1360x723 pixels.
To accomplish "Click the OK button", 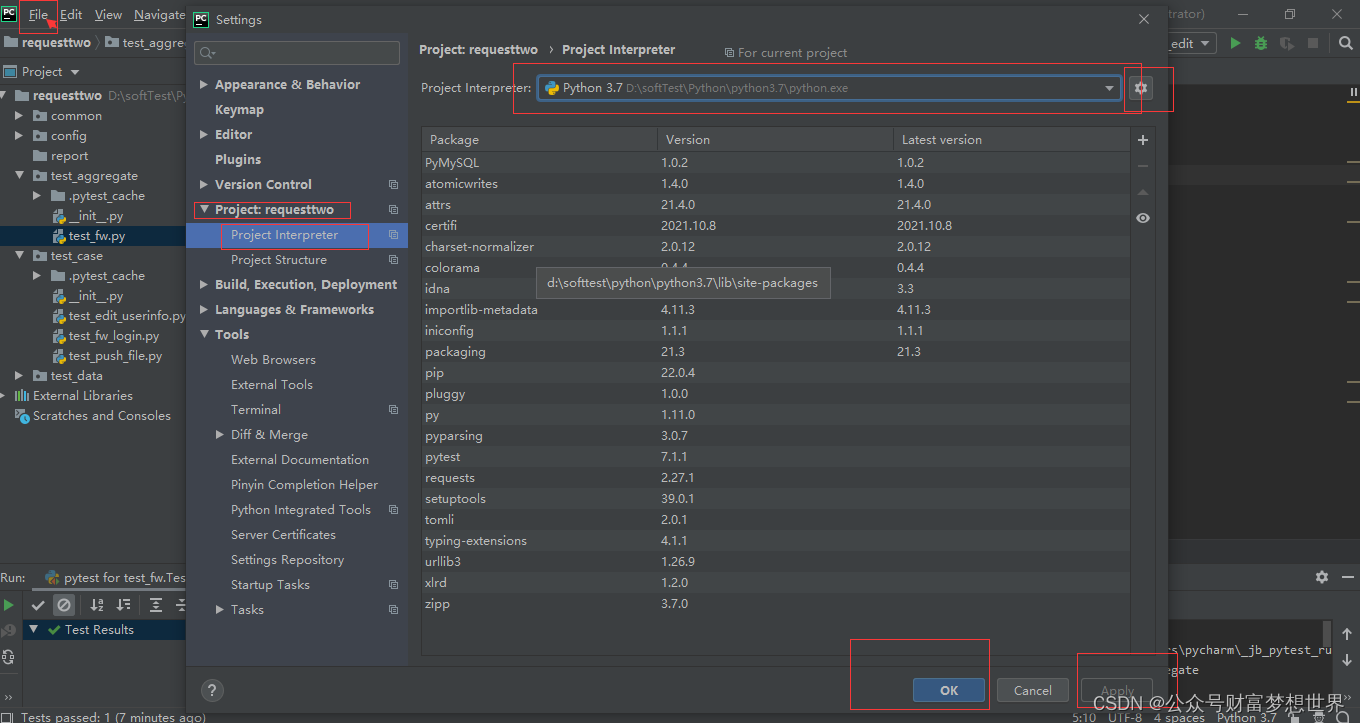I will coord(949,690).
